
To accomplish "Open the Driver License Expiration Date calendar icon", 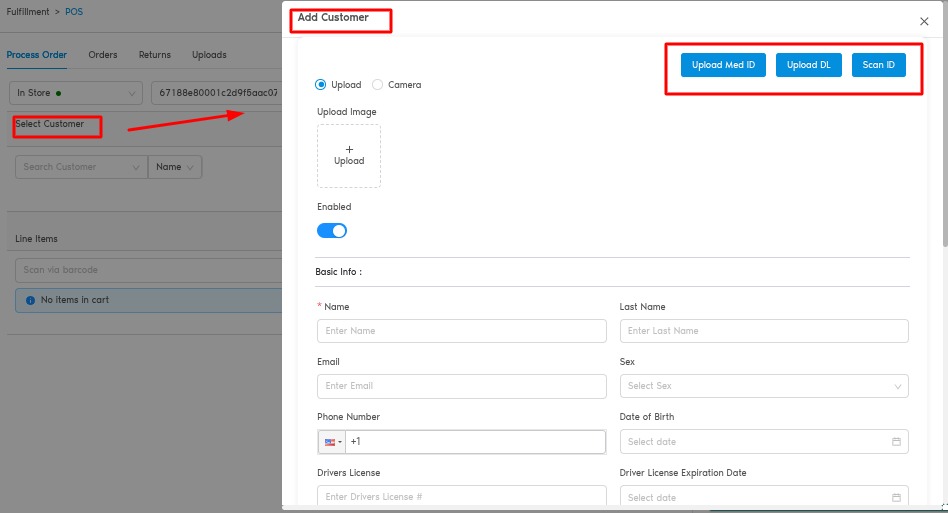I will [896, 497].
